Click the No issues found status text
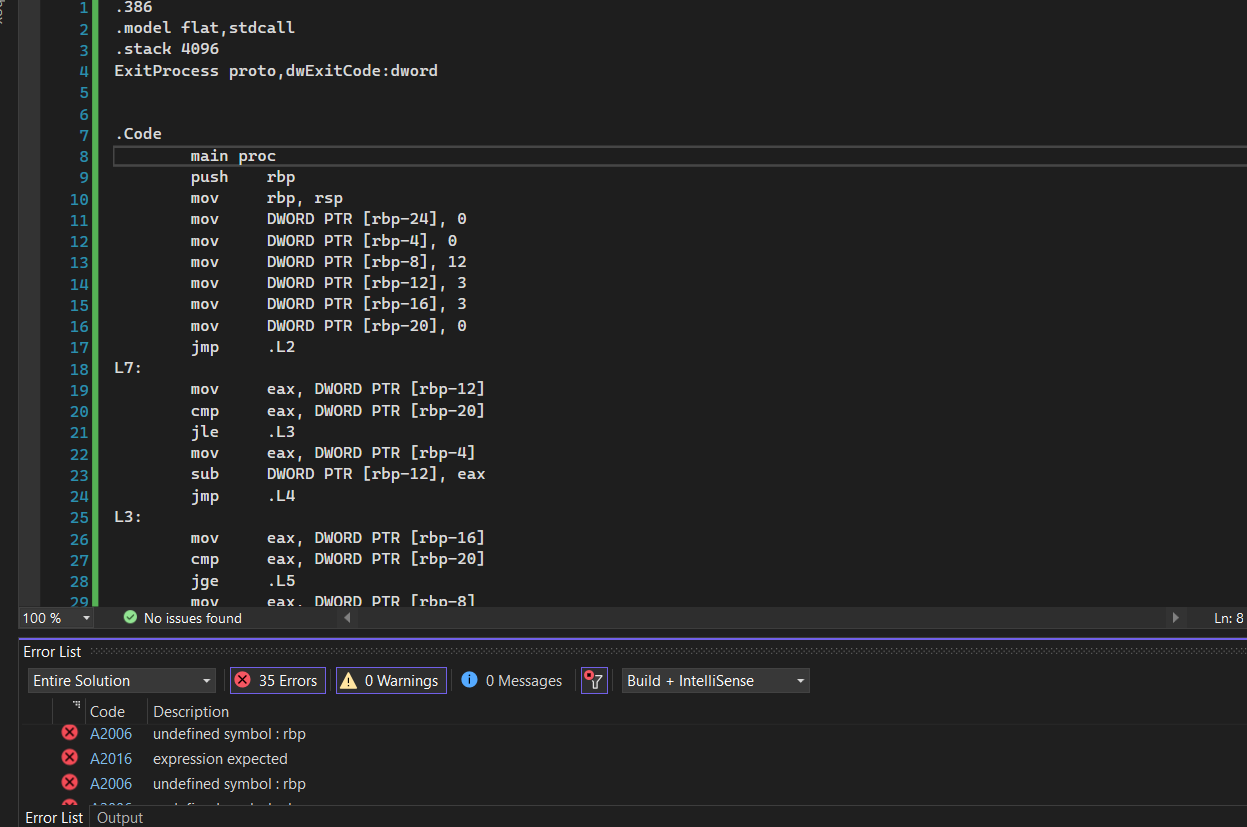The height and width of the screenshot is (827, 1247). coord(193,618)
